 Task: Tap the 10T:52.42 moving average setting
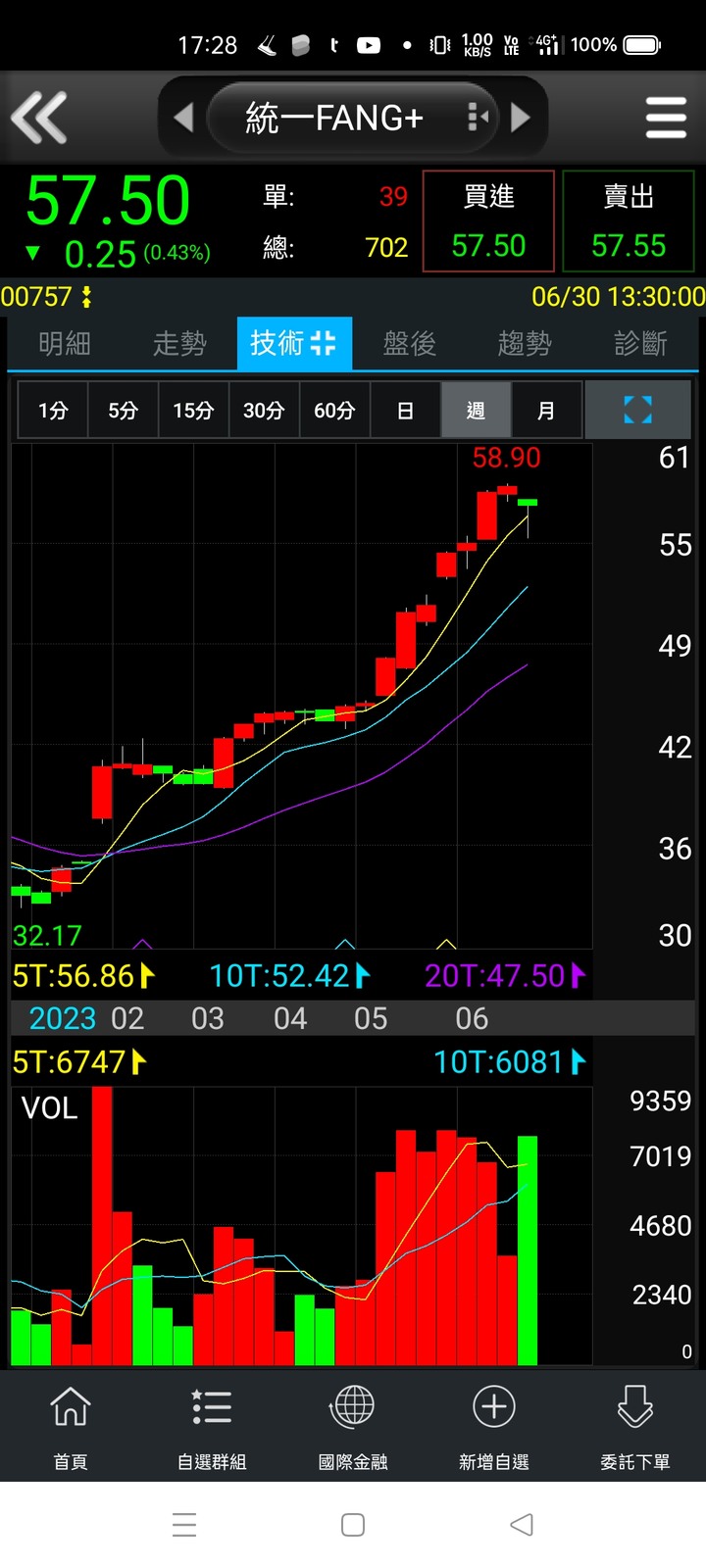point(290,976)
